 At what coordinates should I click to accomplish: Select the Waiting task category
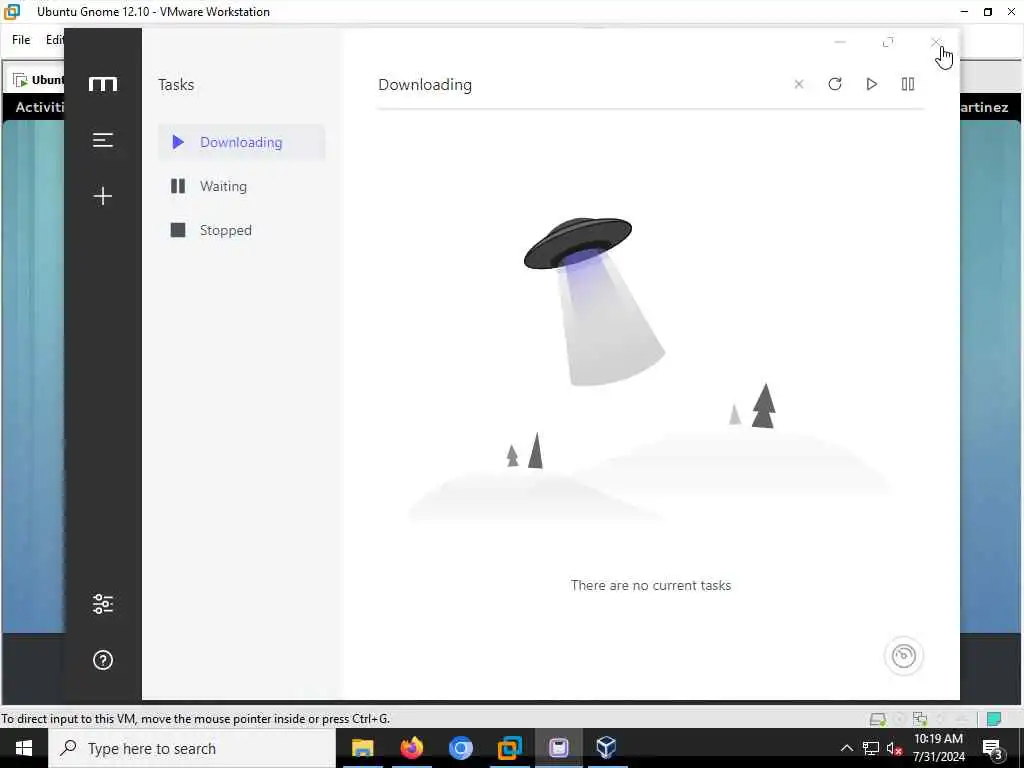[242, 186]
